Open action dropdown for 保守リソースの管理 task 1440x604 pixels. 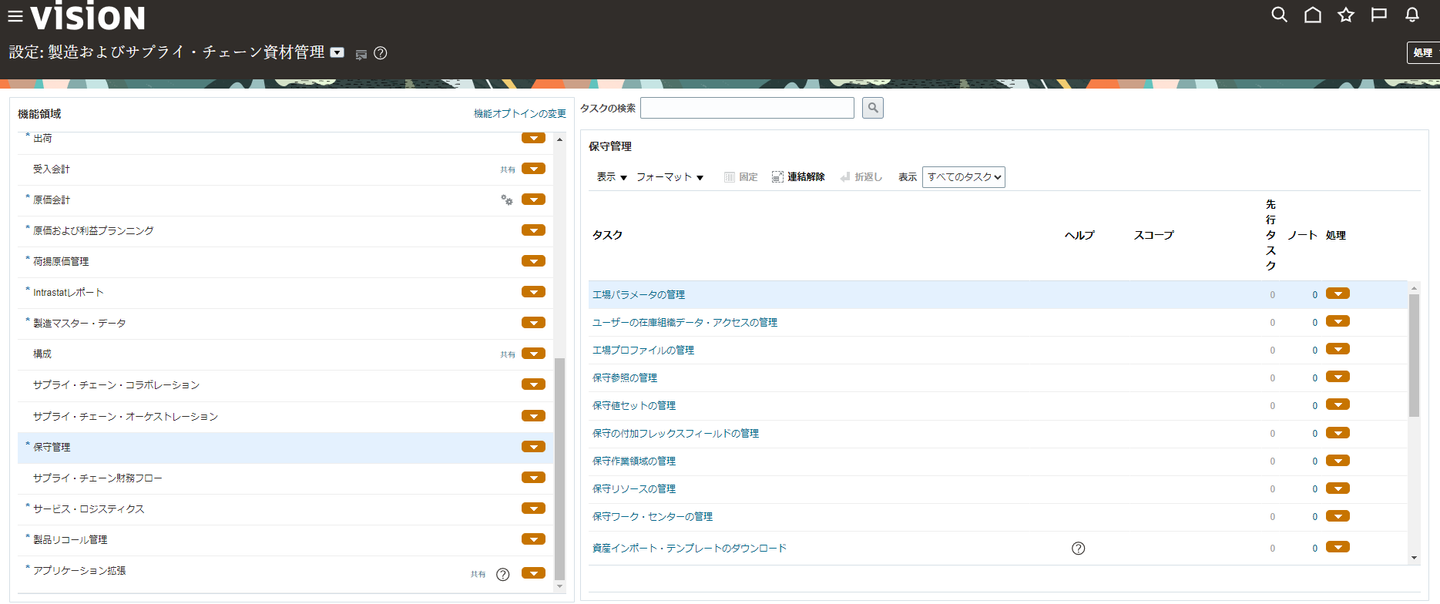(x=1338, y=488)
